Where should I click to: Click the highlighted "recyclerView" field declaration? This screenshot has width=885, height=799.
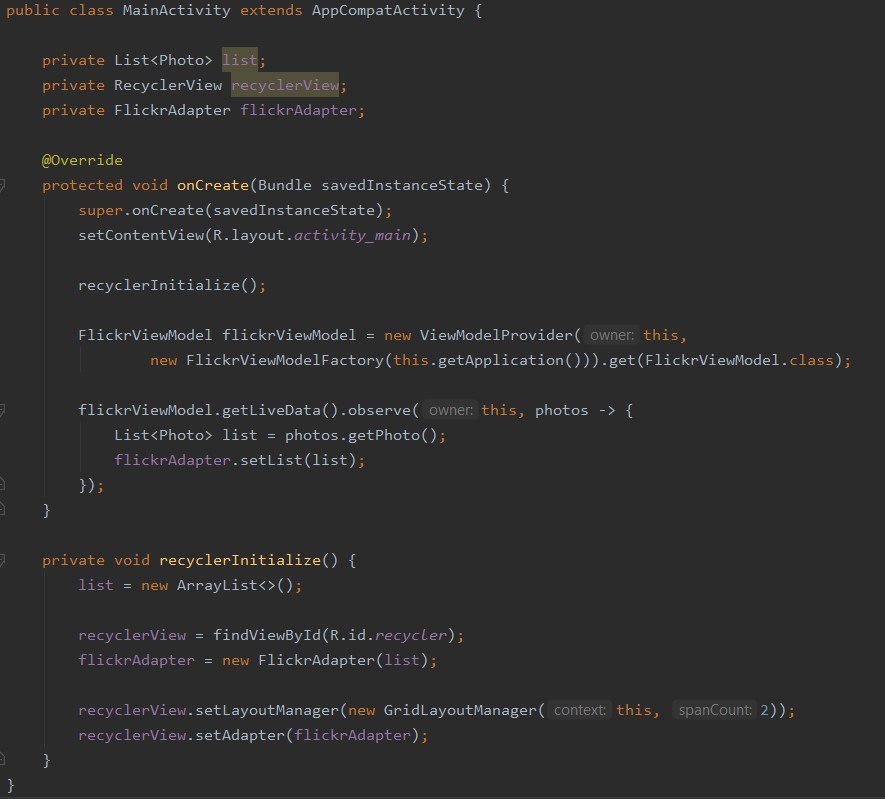[x=285, y=85]
